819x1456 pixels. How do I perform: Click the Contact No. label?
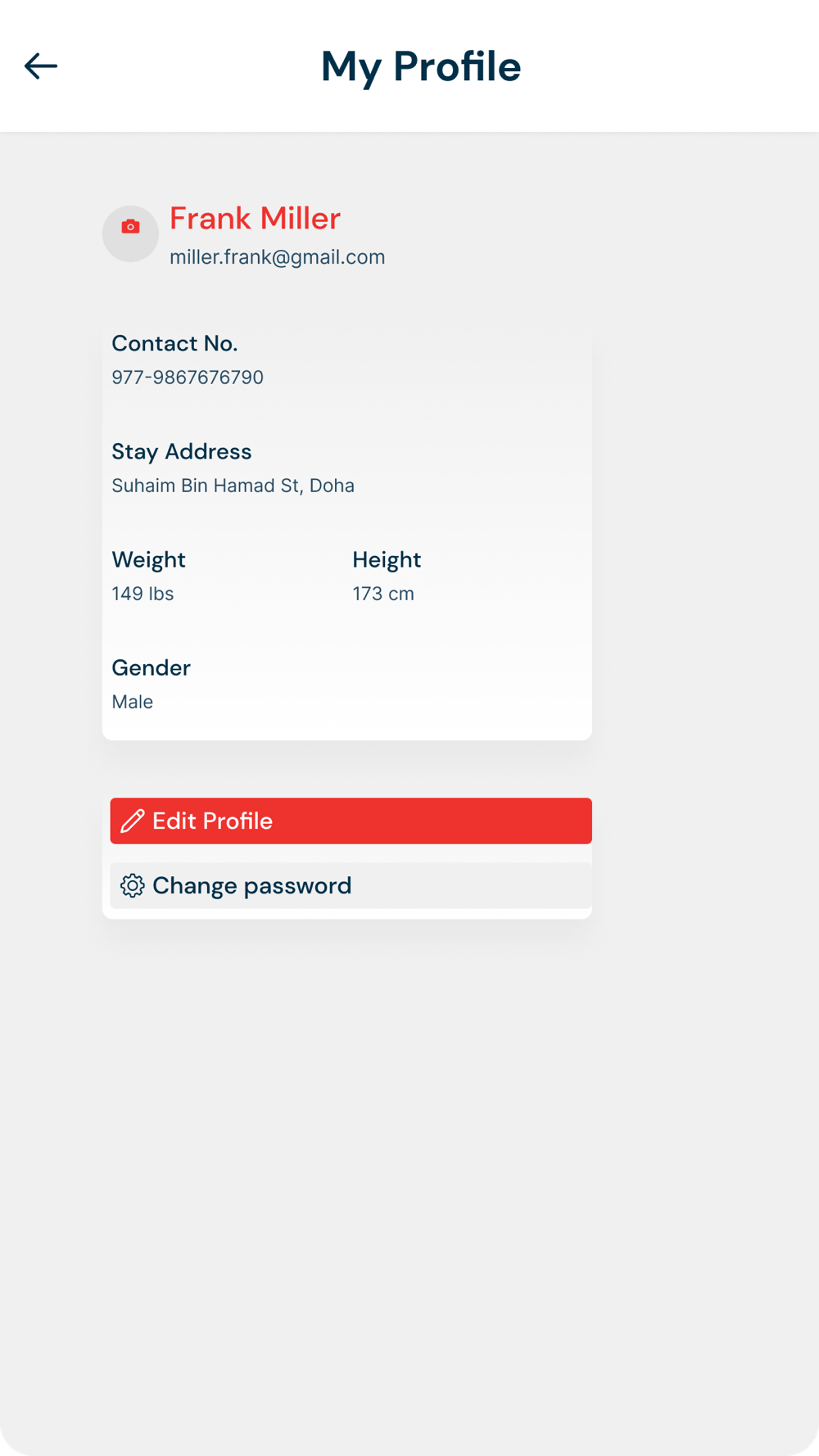click(x=174, y=343)
